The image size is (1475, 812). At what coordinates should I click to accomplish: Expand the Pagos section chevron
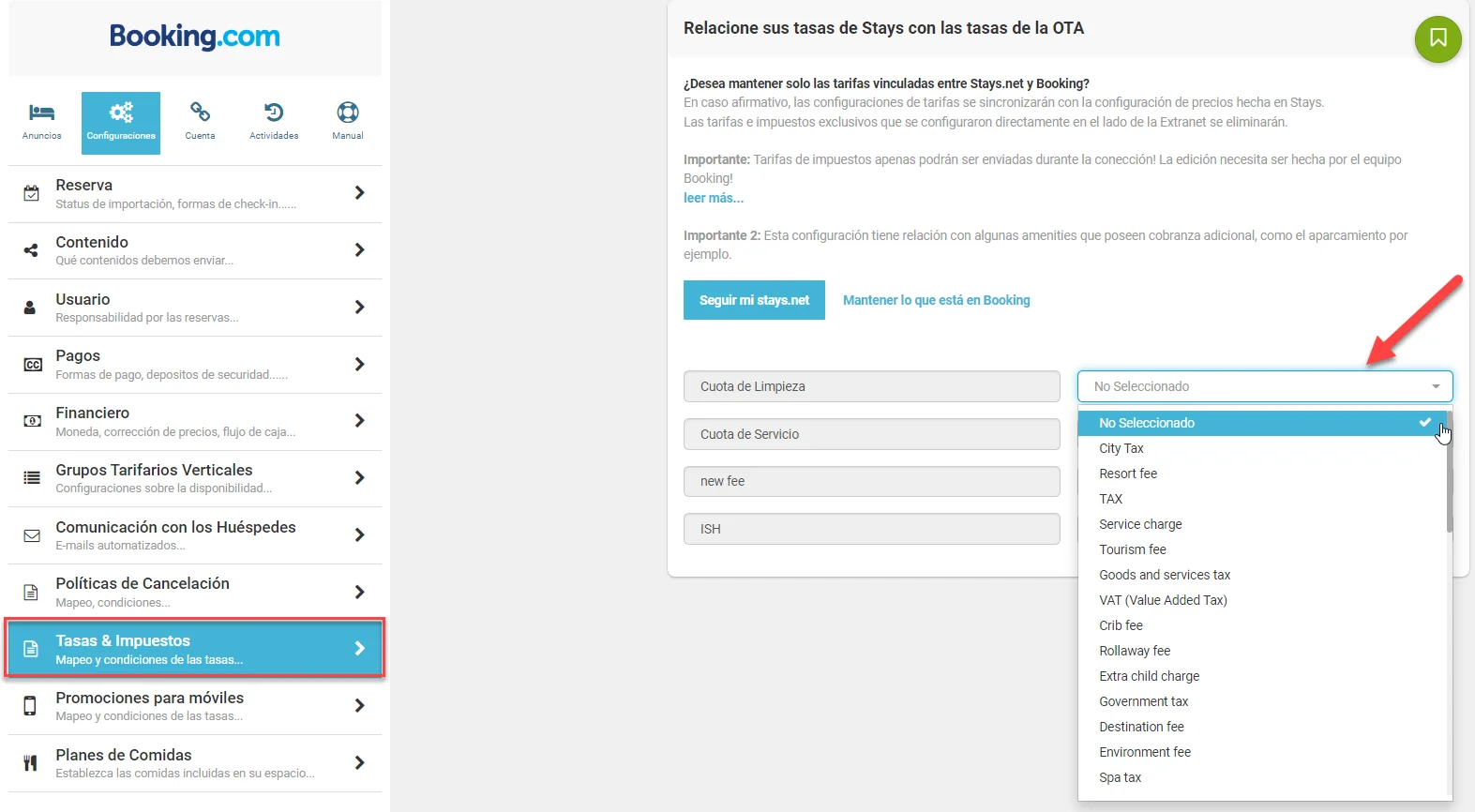(x=359, y=364)
